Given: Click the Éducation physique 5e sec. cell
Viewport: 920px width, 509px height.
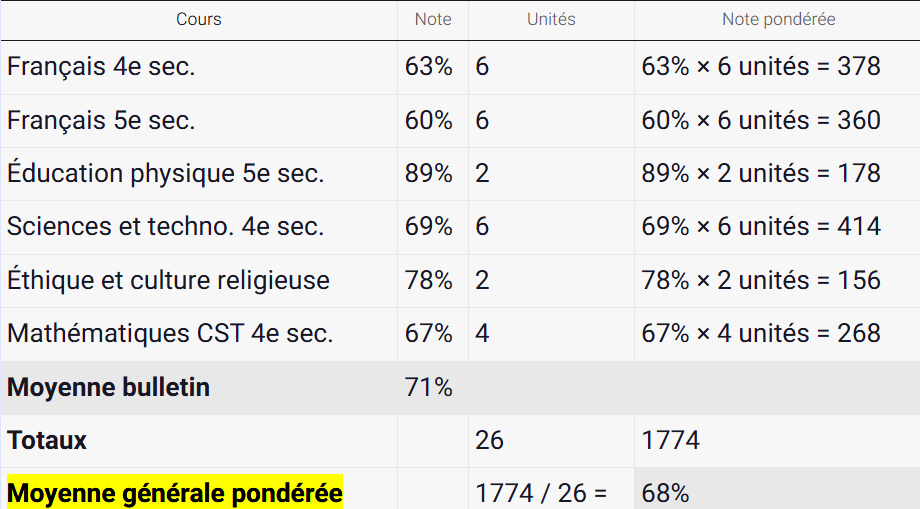Looking at the screenshot, I should 165,174.
